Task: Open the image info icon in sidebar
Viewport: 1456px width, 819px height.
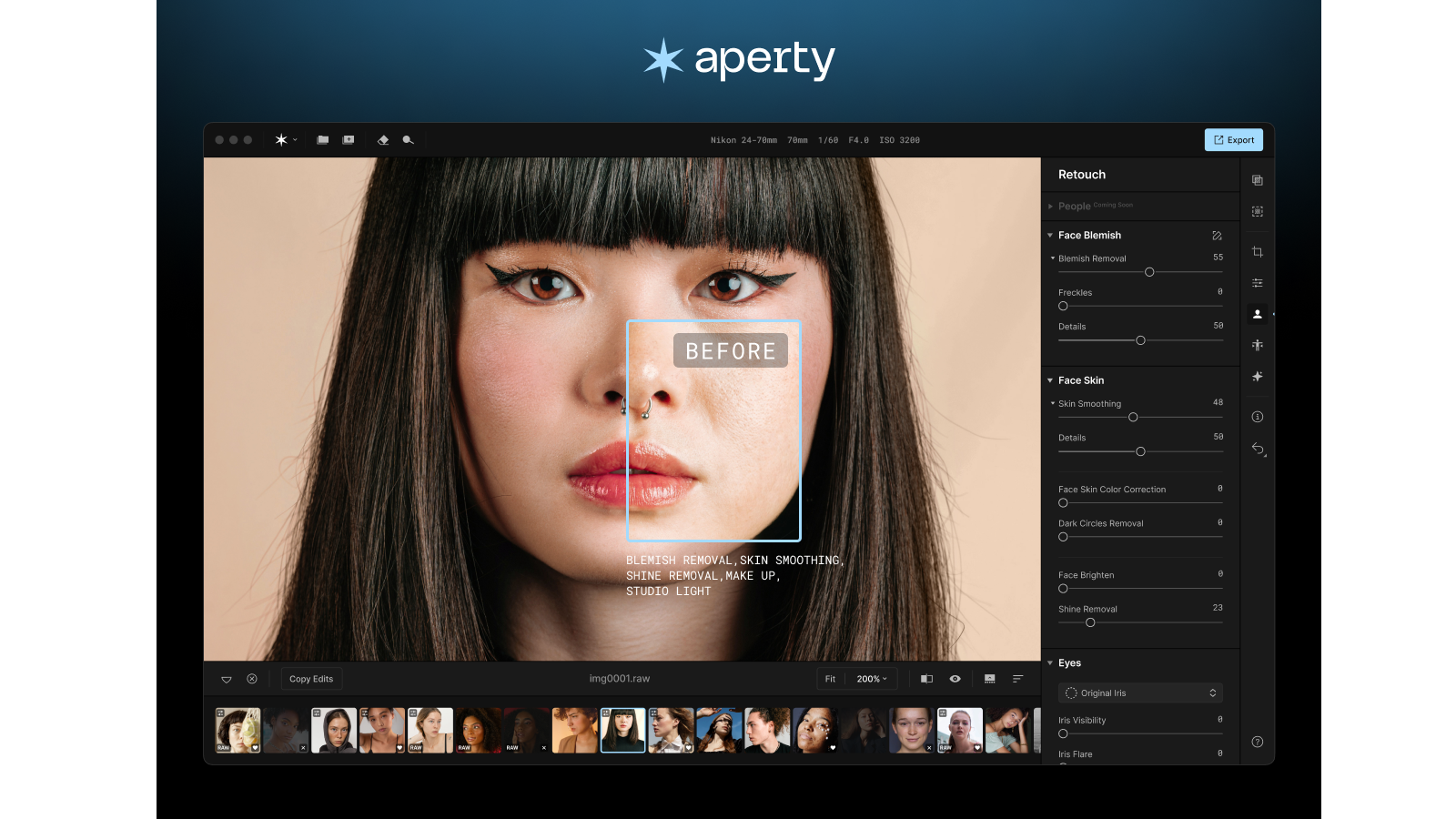Action: click(x=1257, y=417)
